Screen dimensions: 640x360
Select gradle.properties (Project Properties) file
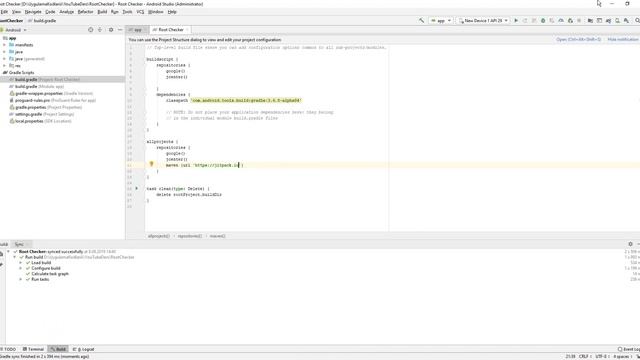pos(48,107)
